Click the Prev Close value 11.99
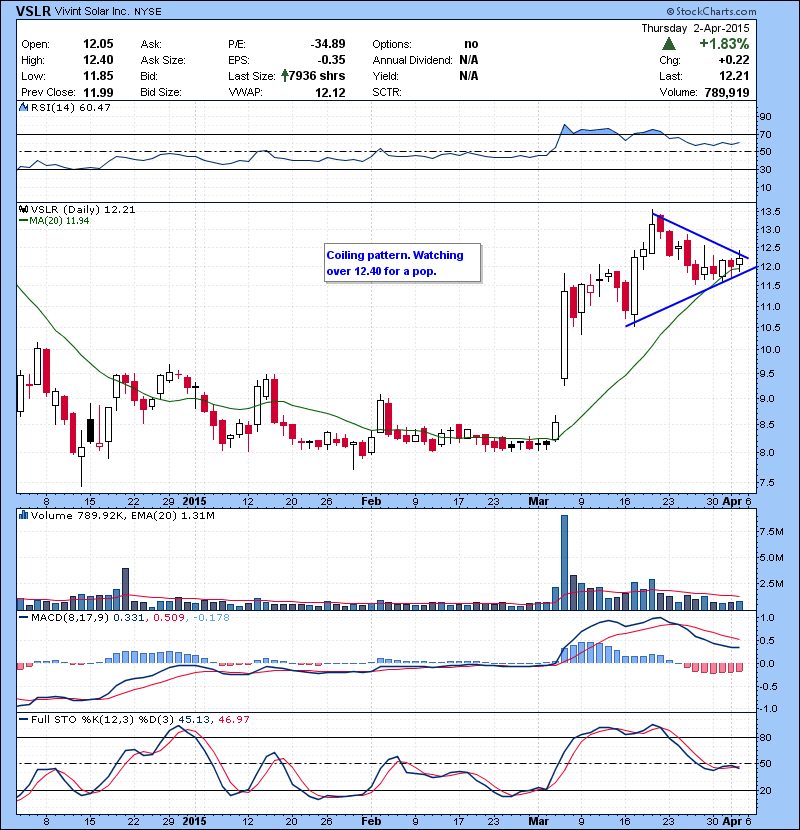Screen dimensions: 800x830 tap(98, 93)
